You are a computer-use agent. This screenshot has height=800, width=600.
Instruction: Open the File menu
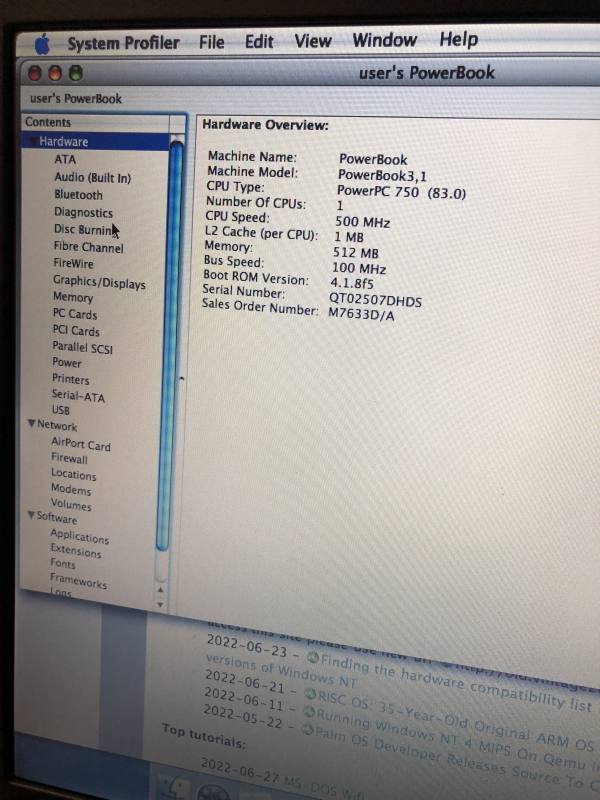pyautogui.click(x=212, y=42)
